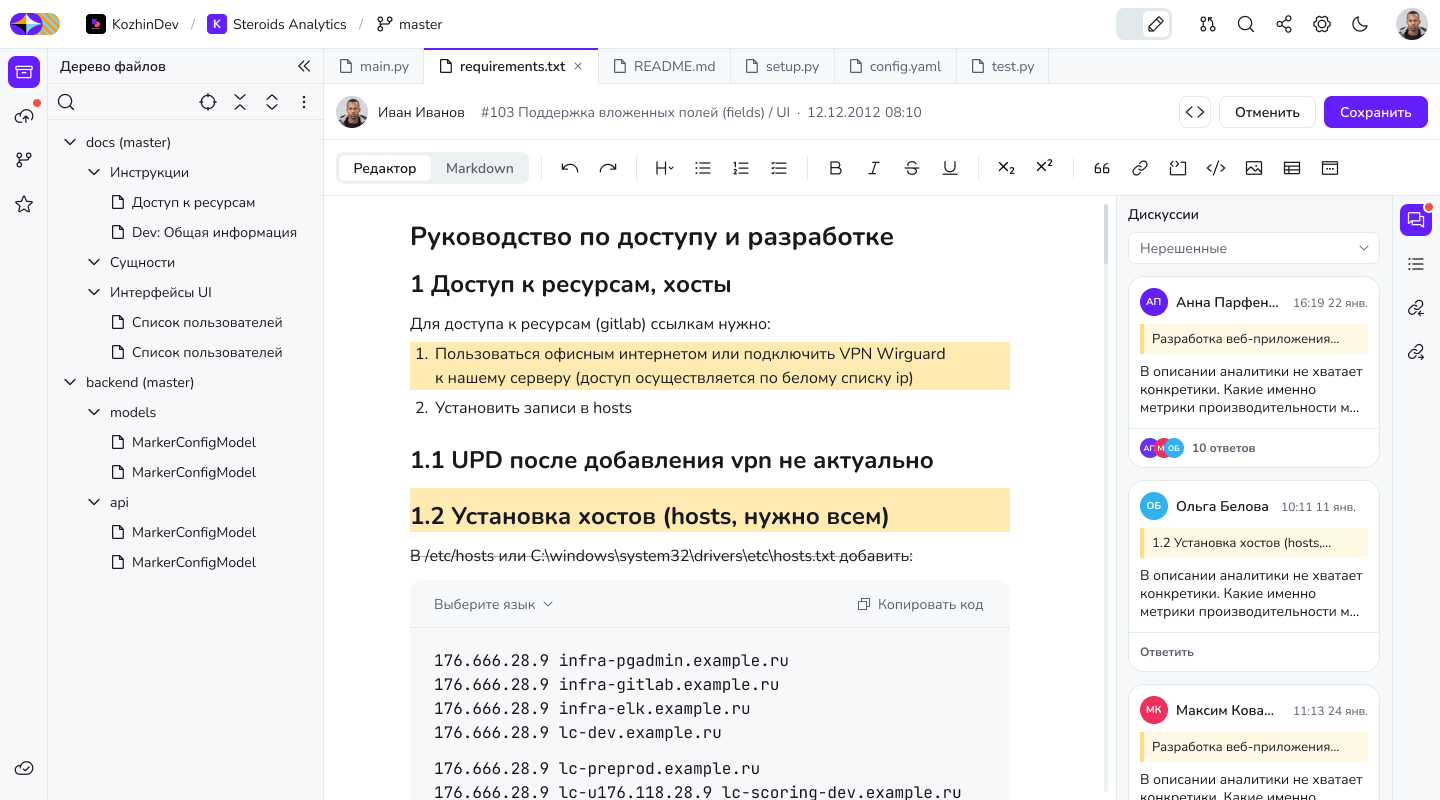The height and width of the screenshot is (800, 1440).
Task: Search in the file tree
Action: coord(66,102)
